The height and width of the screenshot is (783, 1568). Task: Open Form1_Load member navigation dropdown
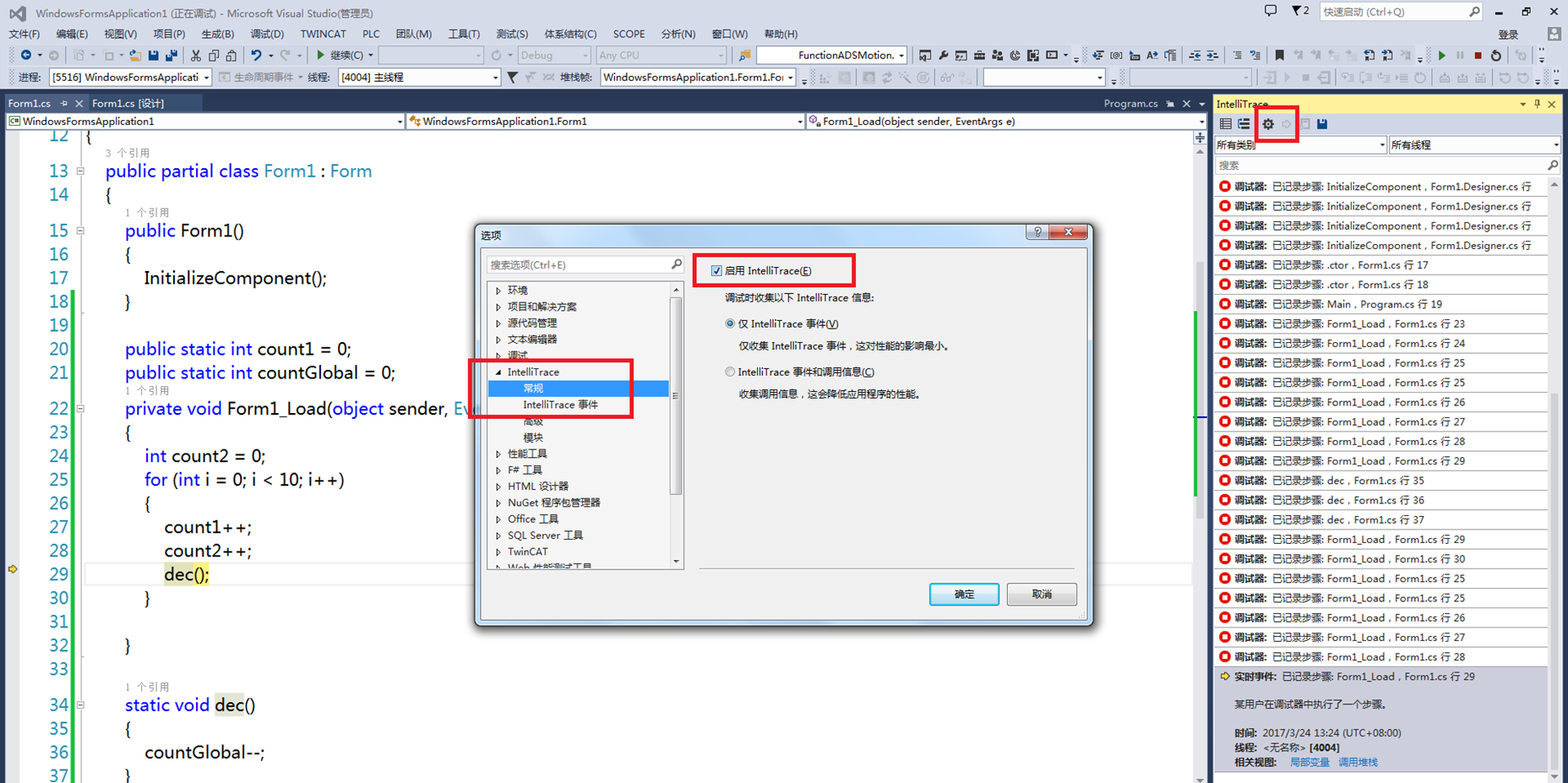click(1005, 122)
